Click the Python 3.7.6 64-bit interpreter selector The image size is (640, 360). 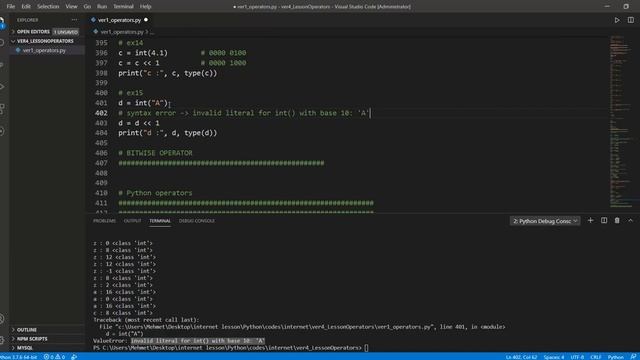pyautogui.click(x=18, y=357)
